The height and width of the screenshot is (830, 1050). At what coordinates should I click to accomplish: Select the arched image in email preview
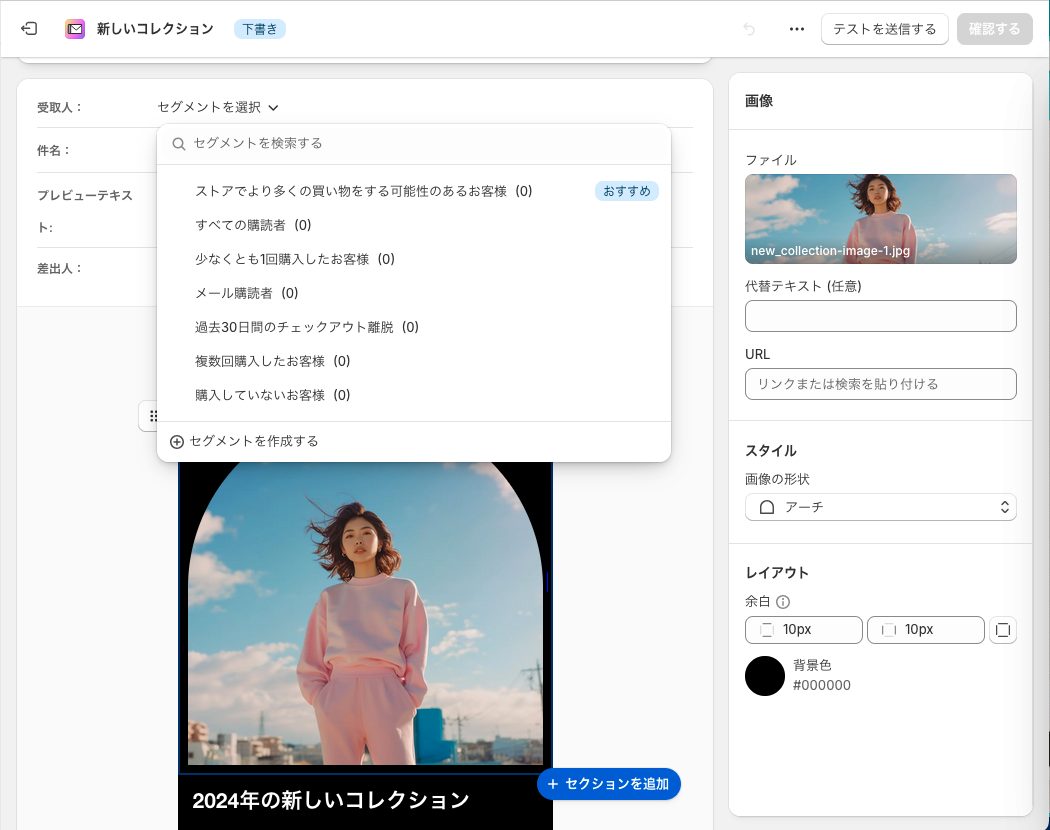[x=365, y=613]
